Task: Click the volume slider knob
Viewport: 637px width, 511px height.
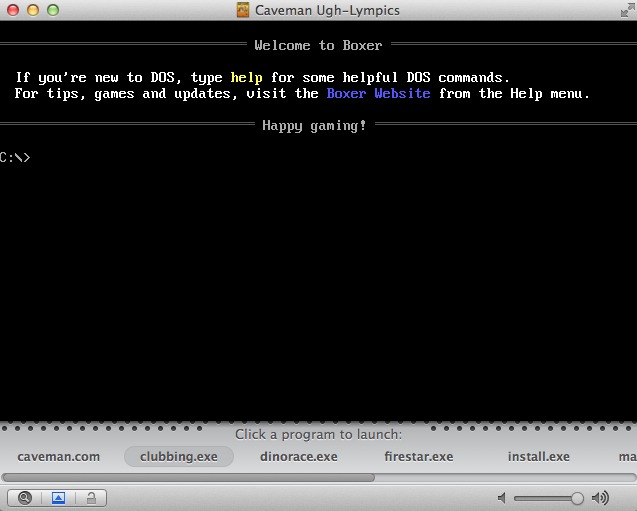Action: [x=577, y=498]
